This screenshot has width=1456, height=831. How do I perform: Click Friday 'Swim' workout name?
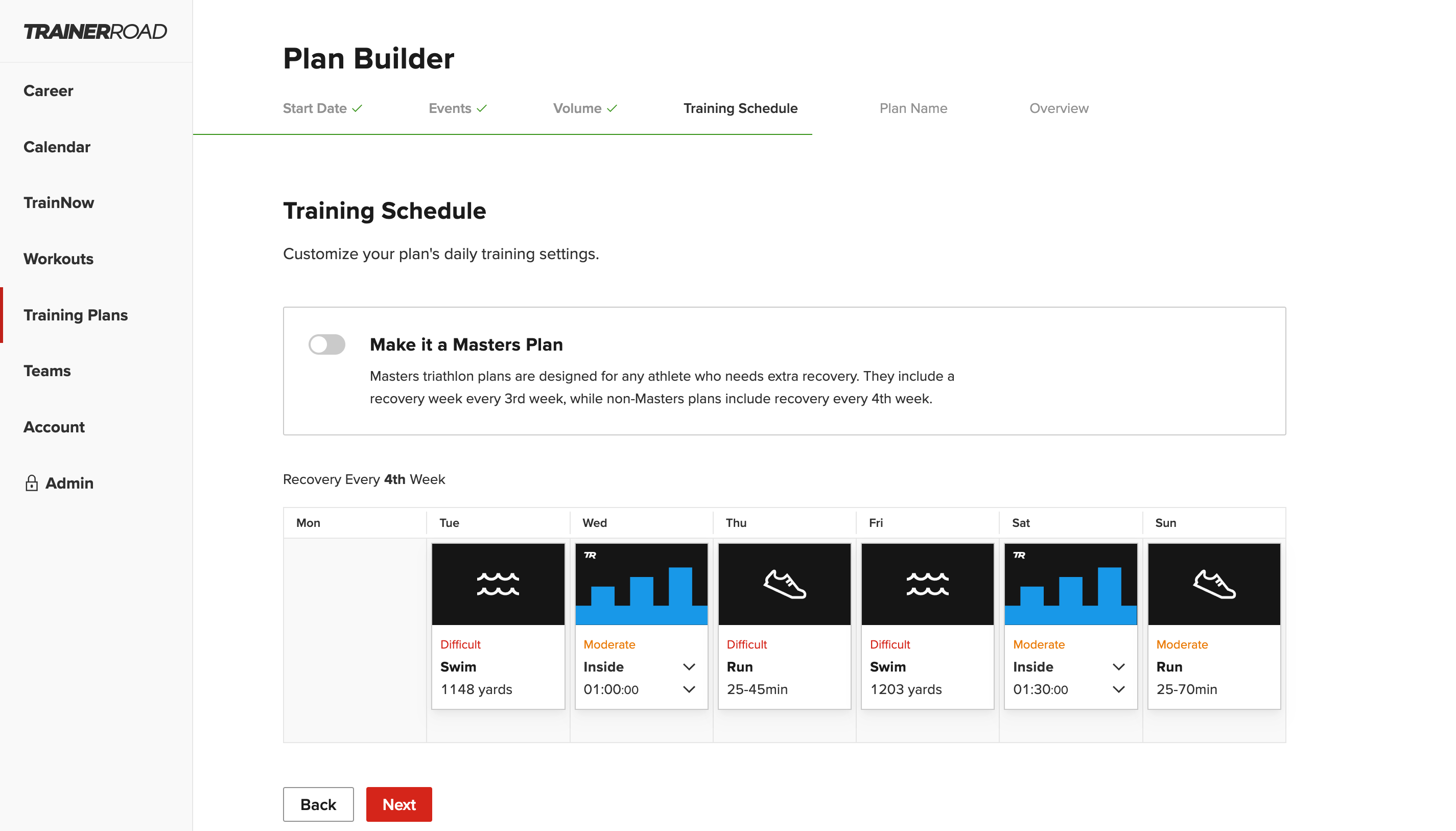point(888,666)
